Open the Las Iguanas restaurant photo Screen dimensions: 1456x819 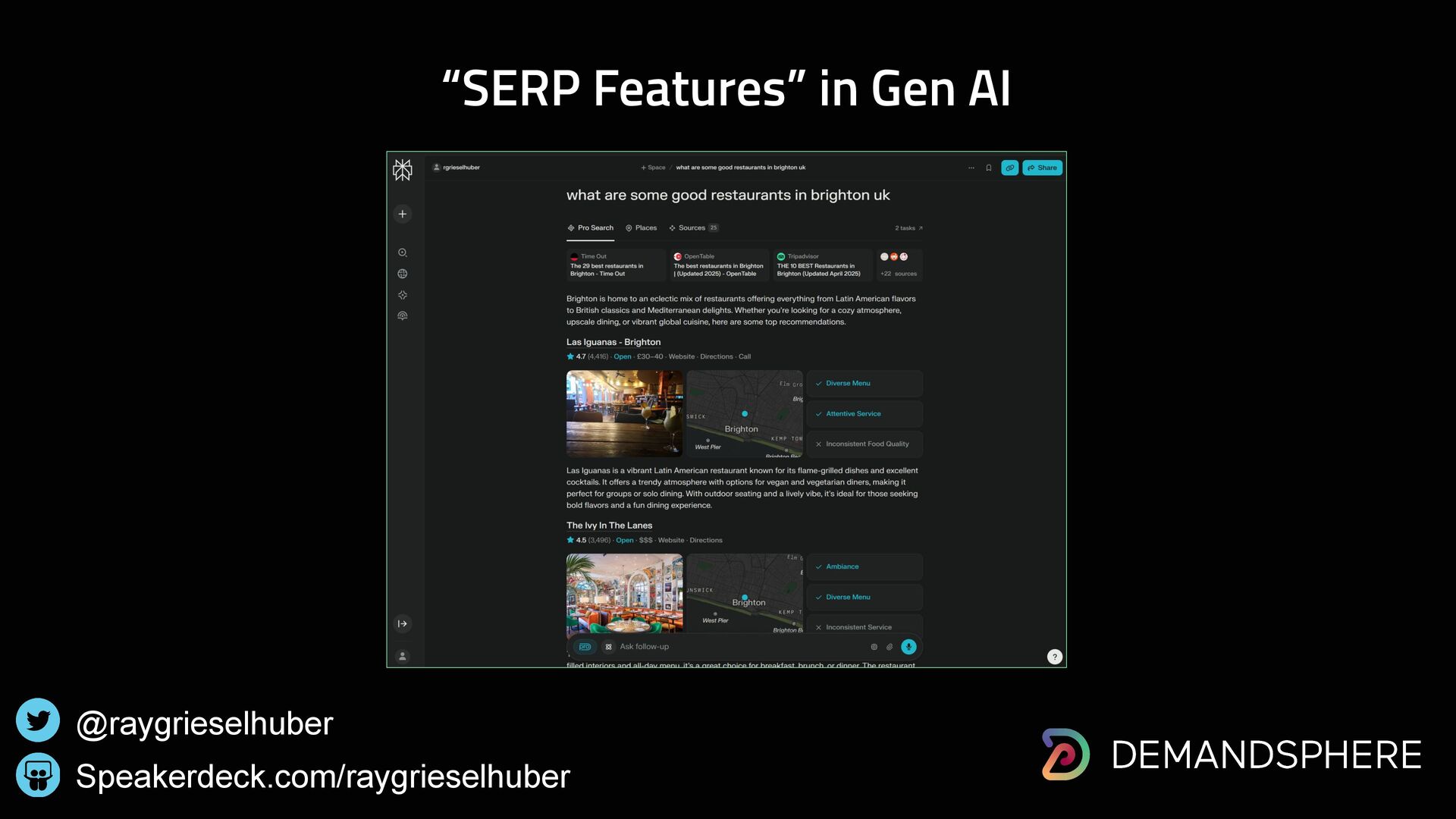(x=624, y=413)
